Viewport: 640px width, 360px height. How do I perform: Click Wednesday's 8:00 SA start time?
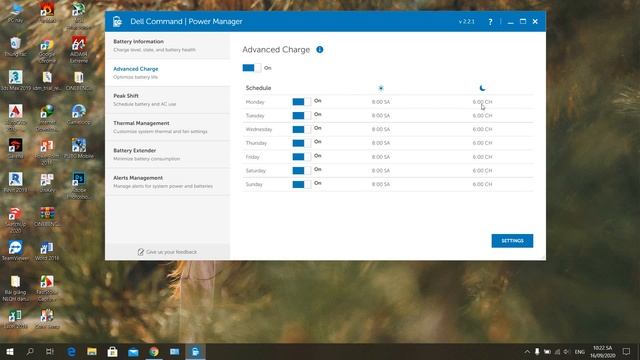coord(381,129)
